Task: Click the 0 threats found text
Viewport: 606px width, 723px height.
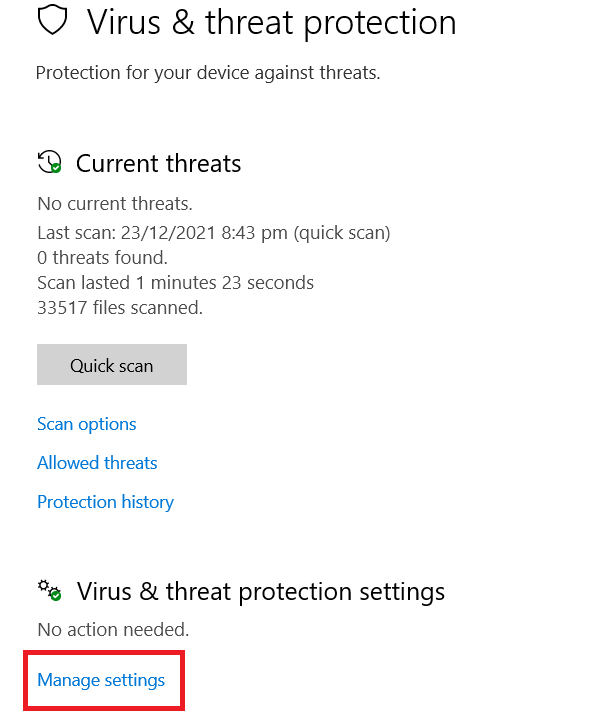Action: (102, 258)
